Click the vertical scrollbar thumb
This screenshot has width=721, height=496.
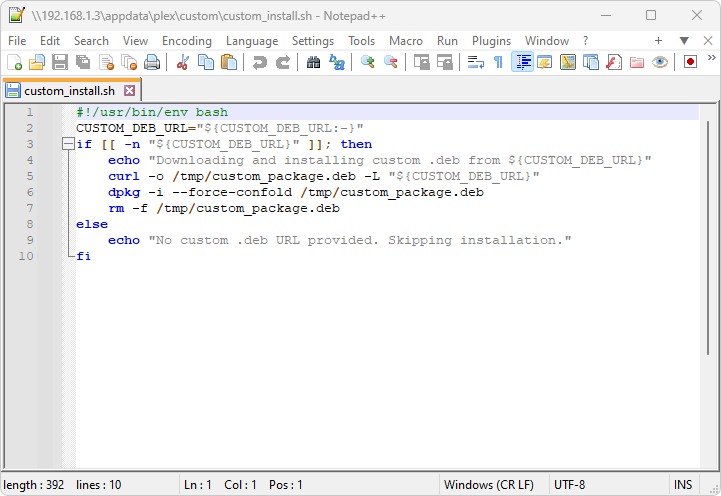tap(708, 237)
